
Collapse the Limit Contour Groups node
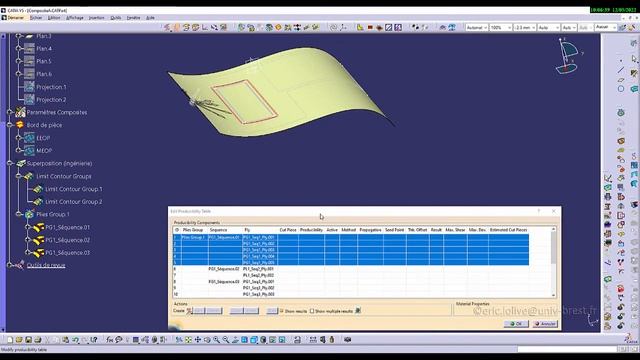pyautogui.click(x=18, y=176)
